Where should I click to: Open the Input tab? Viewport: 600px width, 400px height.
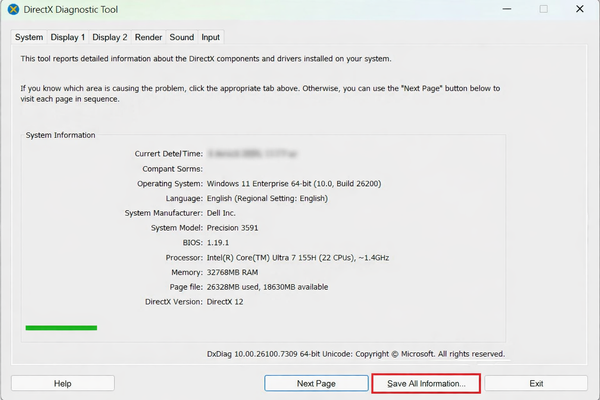tap(210, 37)
